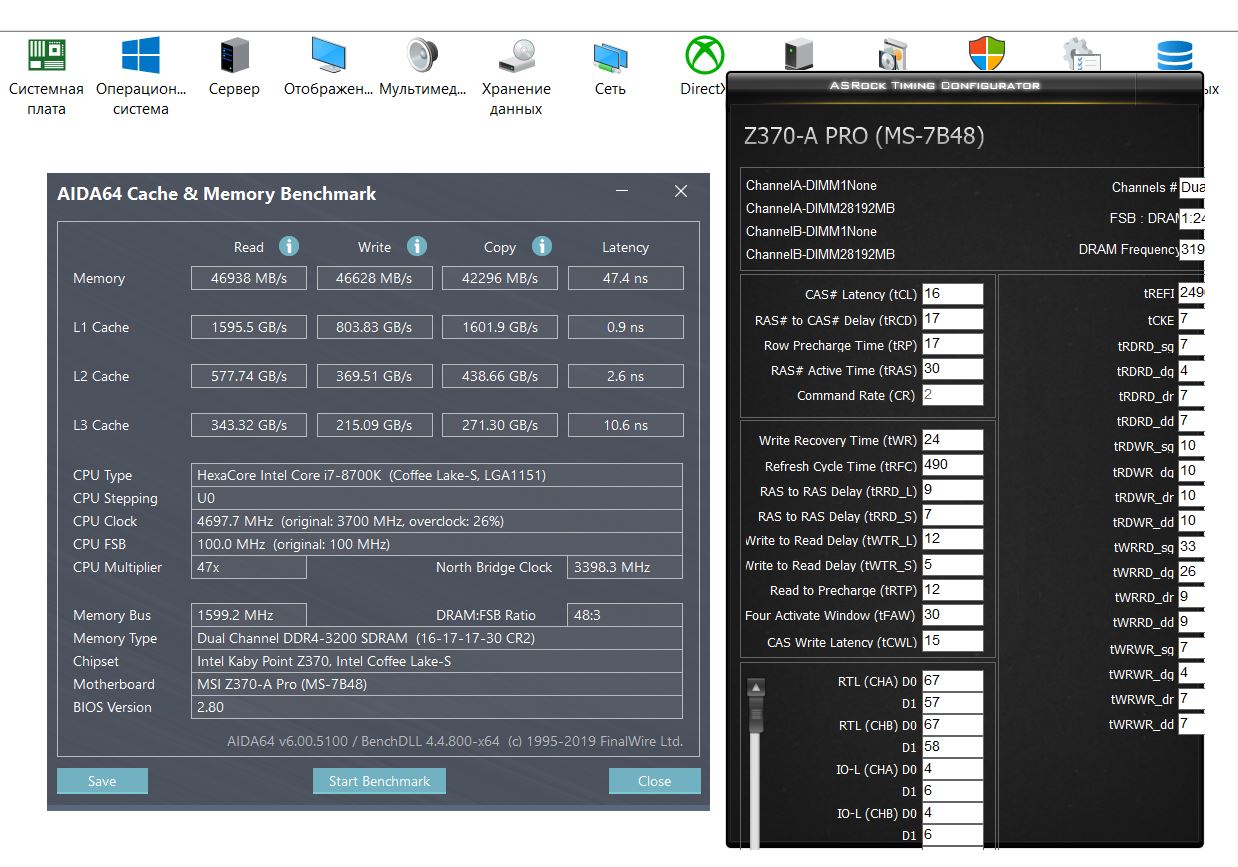
Task: Click the Command Rate (CR) field
Action: click(x=952, y=394)
